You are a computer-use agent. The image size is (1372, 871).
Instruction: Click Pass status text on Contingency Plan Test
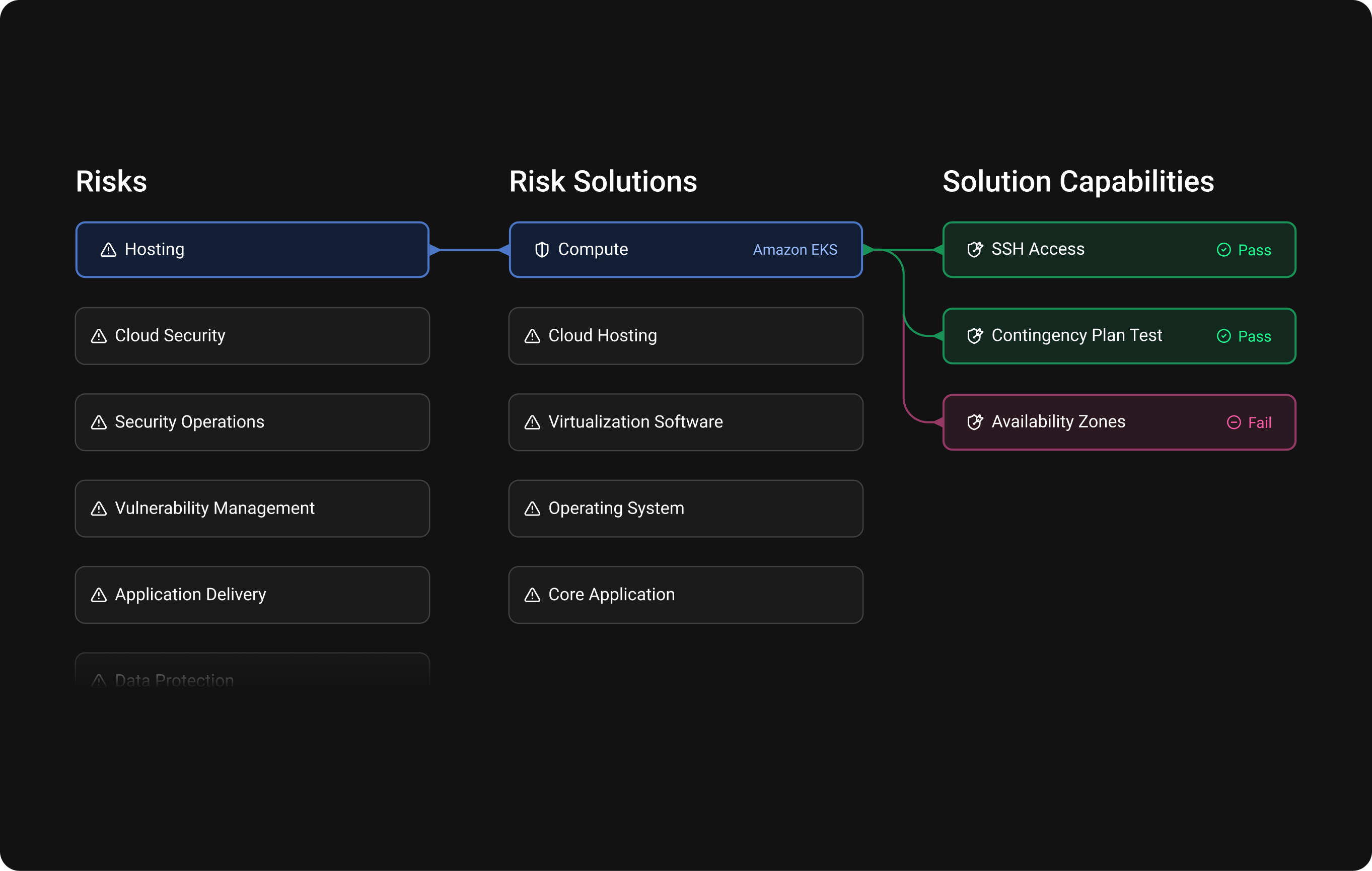click(1255, 336)
